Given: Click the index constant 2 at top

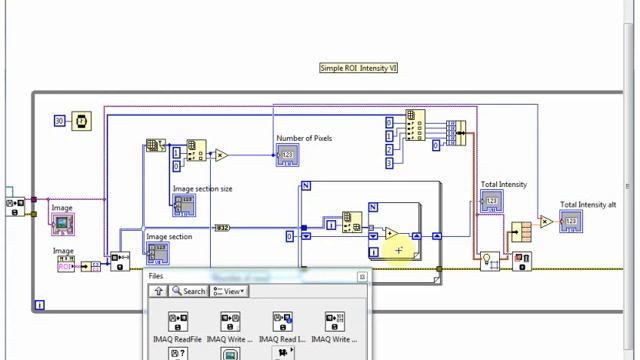Looking at the screenshot, I should [x=389, y=150].
